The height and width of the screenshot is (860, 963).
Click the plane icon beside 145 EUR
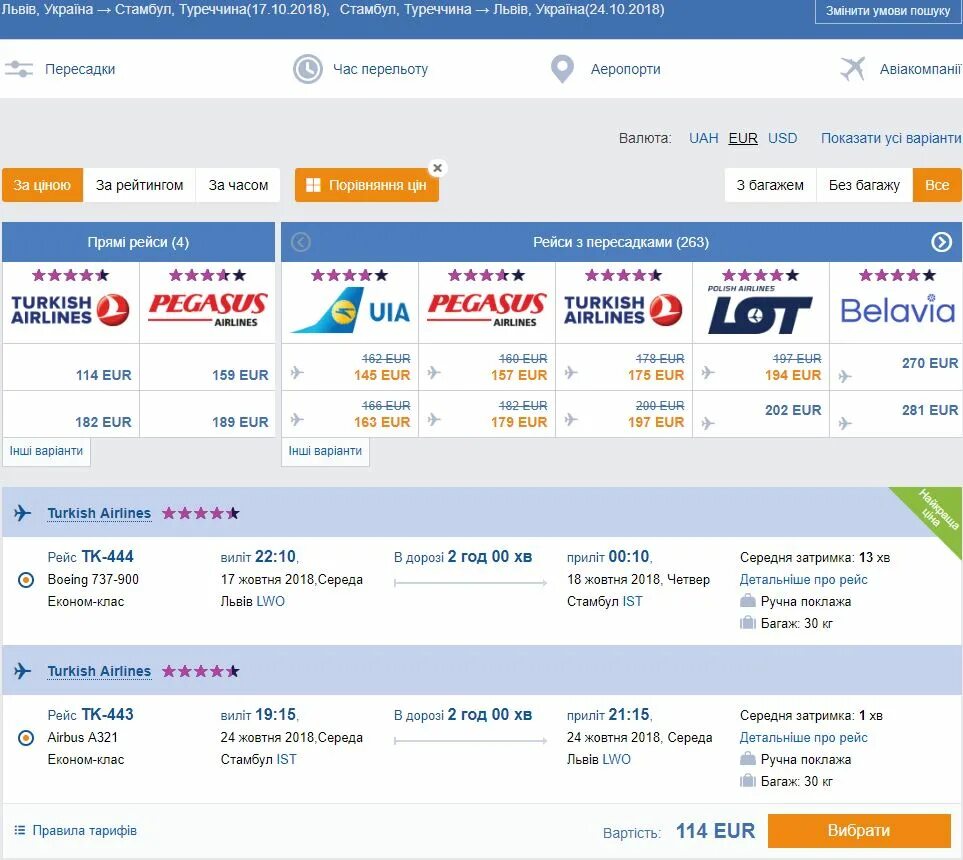pyautogui.click(x=297, y=372)
